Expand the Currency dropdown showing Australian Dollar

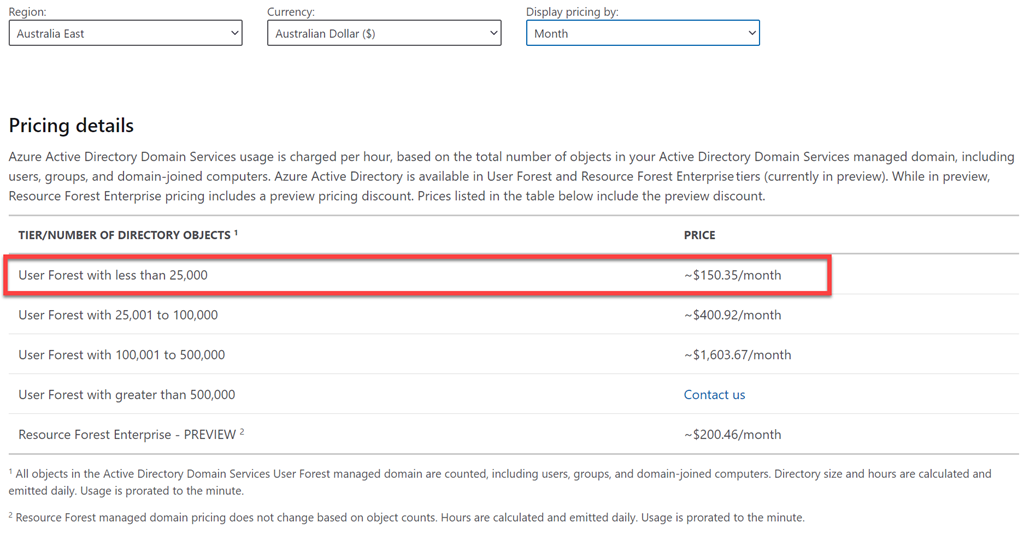click(x=383, y=33)
